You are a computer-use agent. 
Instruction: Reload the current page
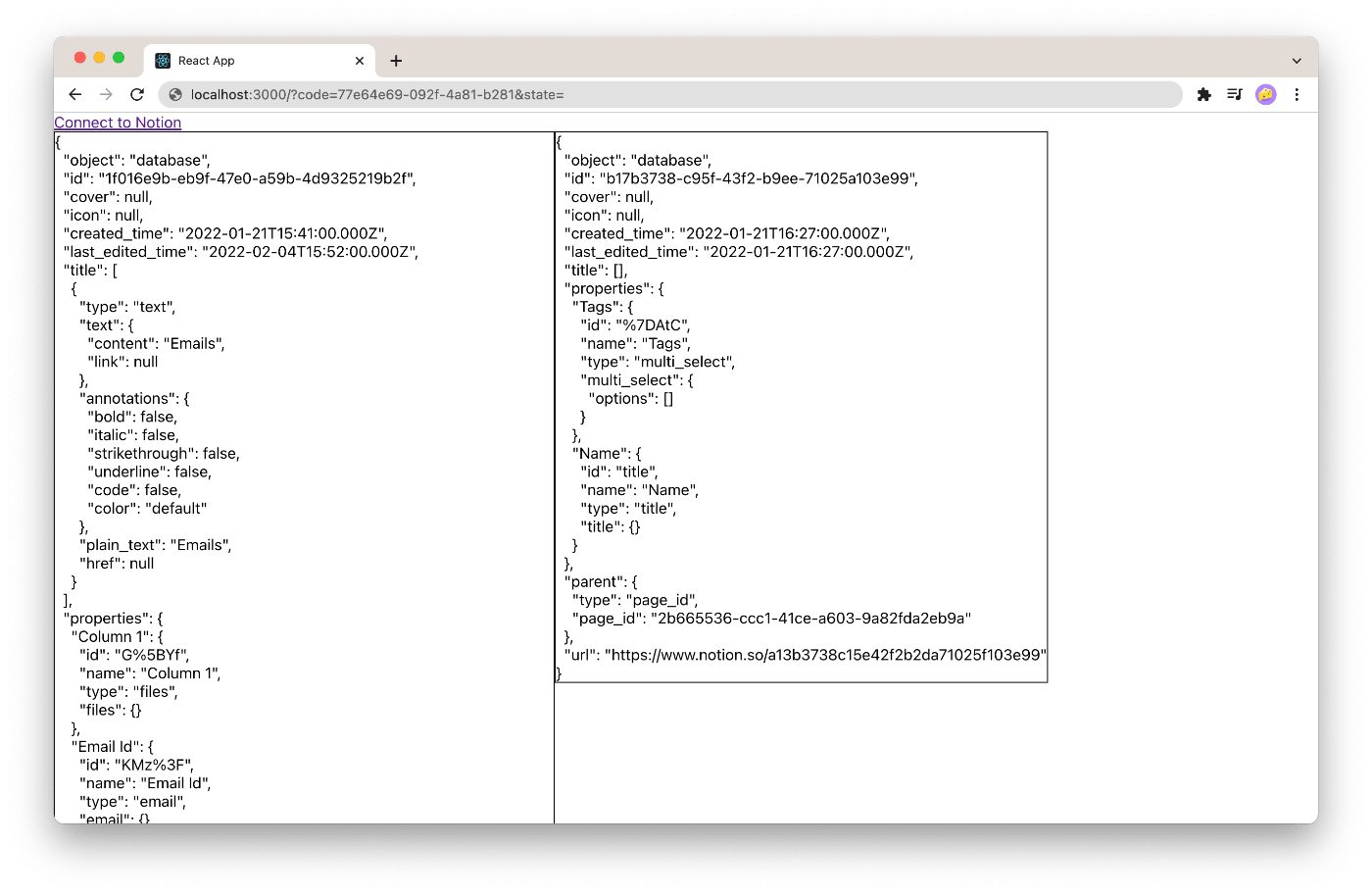(x=137, y=94)
